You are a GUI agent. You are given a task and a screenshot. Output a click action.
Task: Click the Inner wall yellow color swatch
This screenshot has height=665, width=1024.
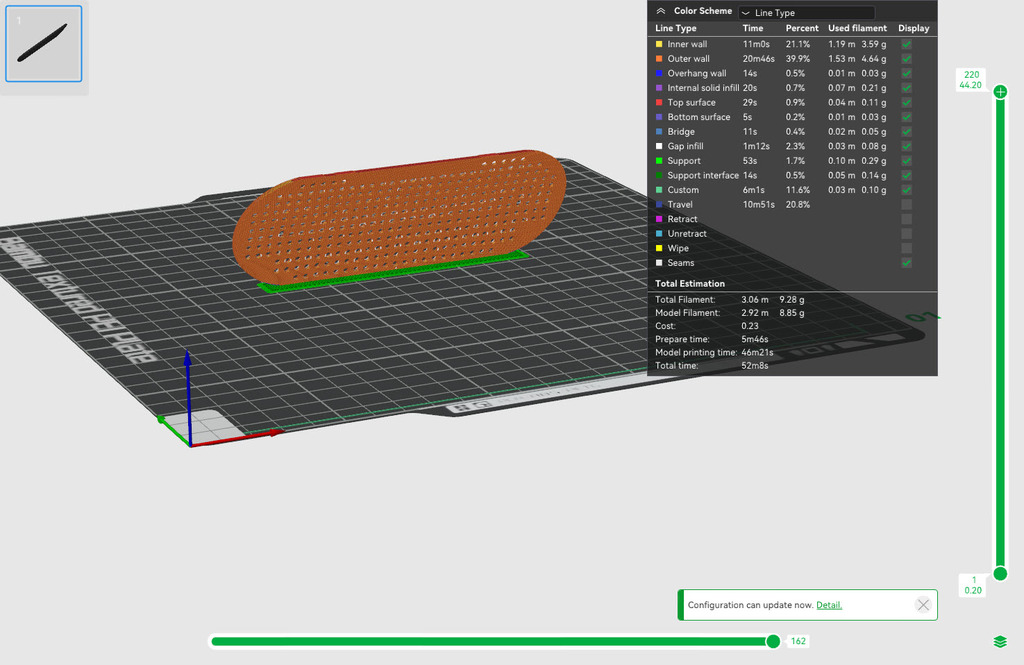659,44
